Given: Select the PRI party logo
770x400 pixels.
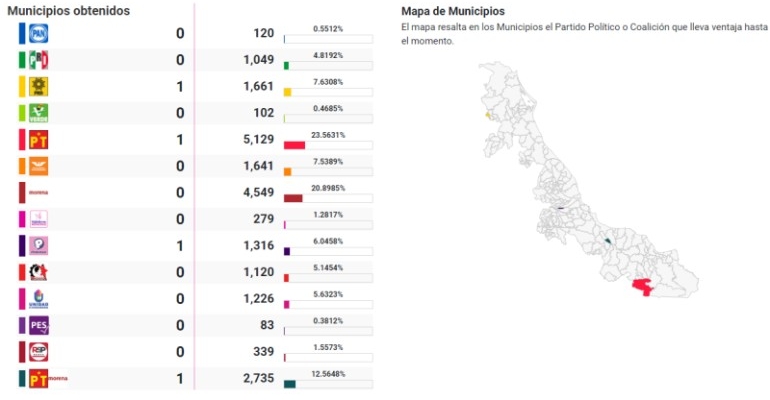Looking at the screenshot, I should tap(38, 60).
